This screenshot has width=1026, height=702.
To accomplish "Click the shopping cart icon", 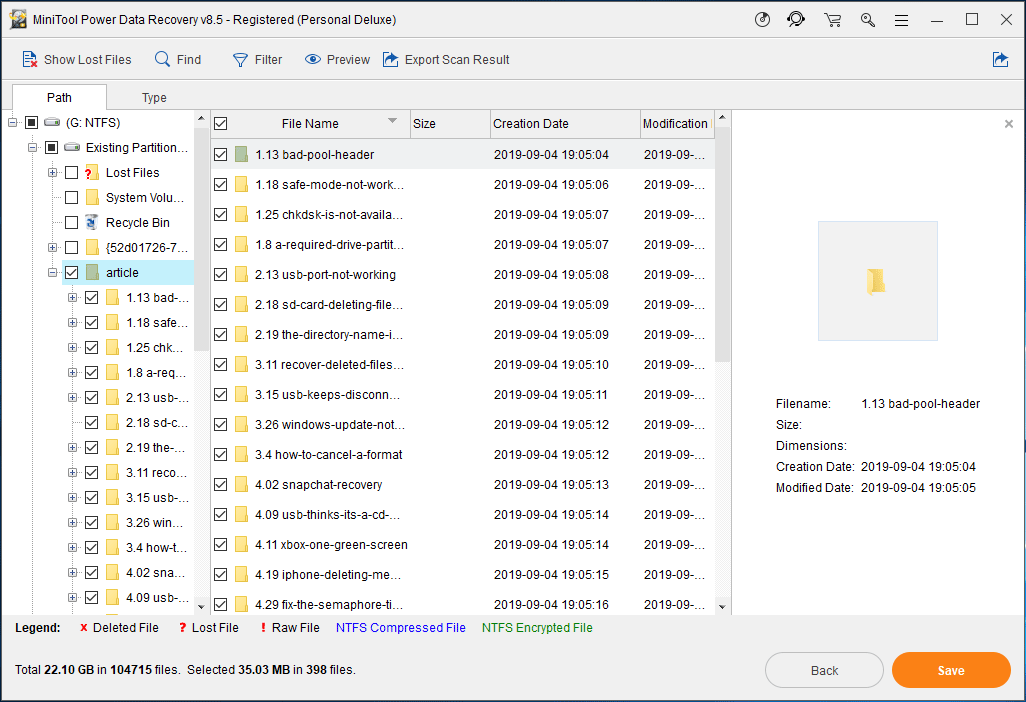I will pyautogui.click(x=832, y=20).
